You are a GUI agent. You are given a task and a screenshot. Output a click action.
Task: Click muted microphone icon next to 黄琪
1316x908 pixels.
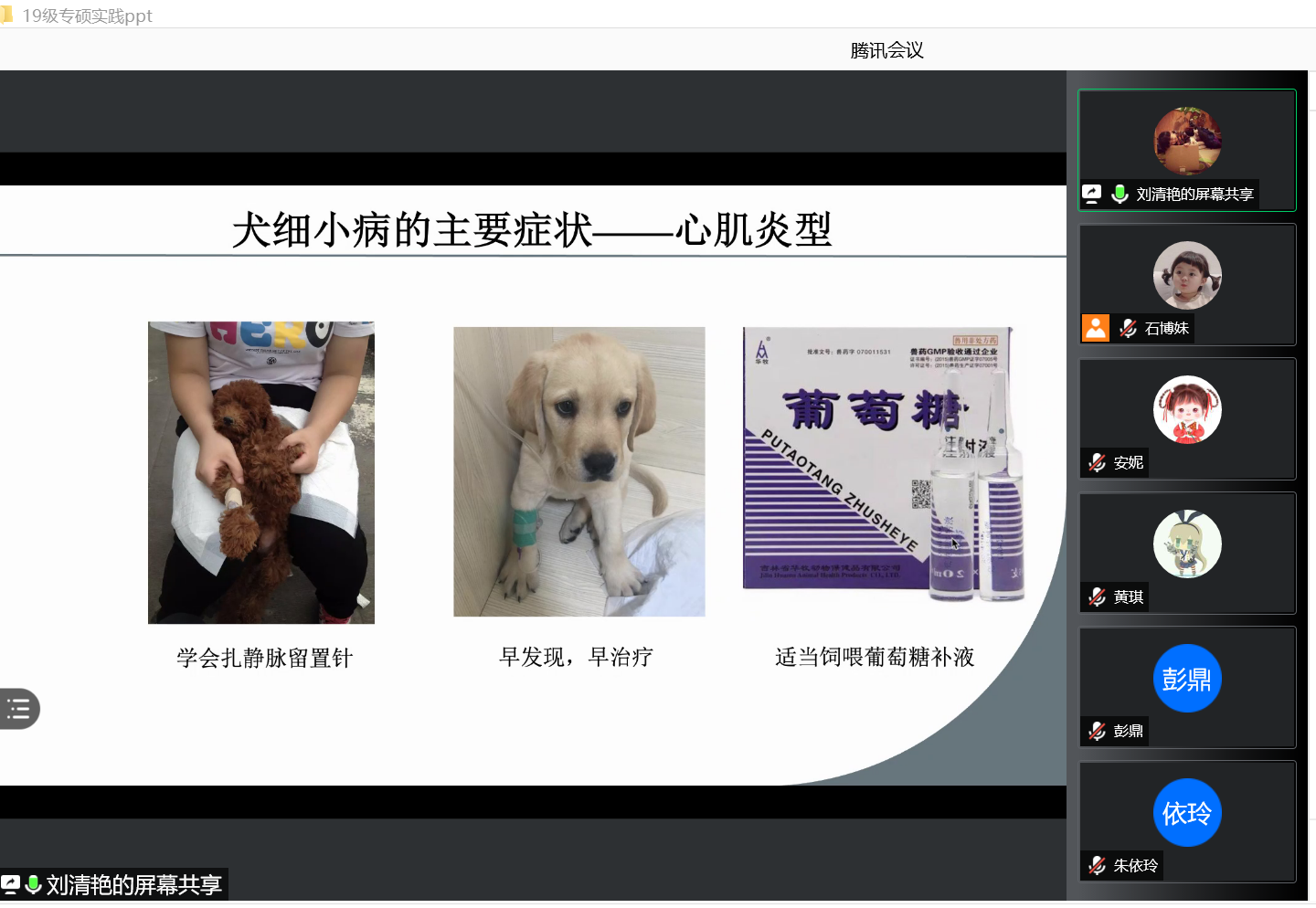1098,597
